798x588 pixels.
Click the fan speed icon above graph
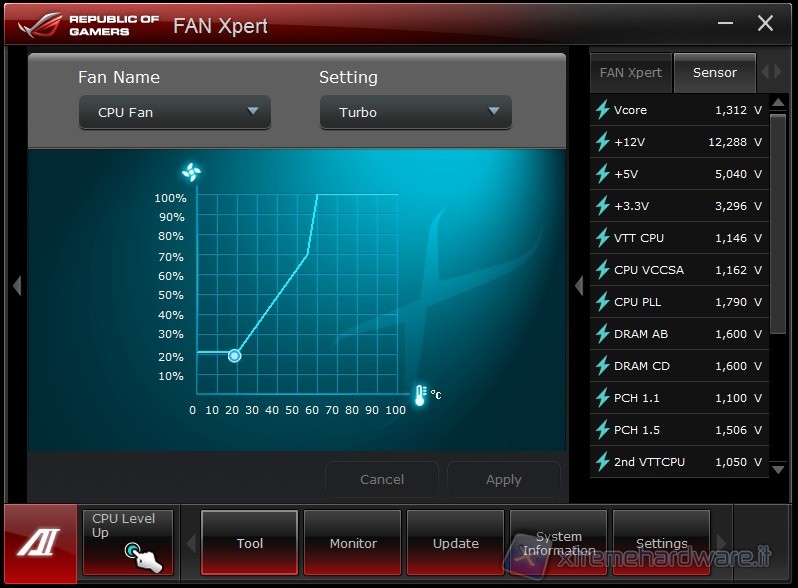[x=192, y=172]
